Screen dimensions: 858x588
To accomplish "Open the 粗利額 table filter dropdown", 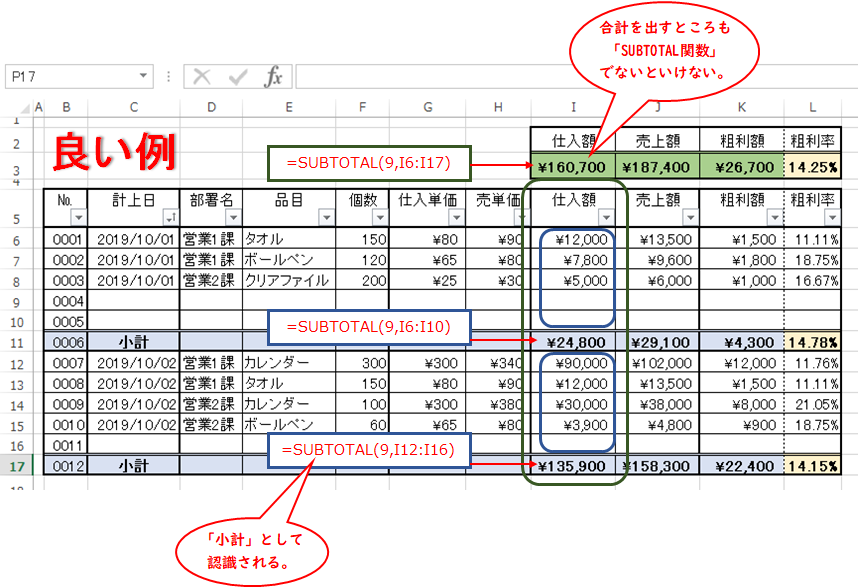I will point(773,218).
